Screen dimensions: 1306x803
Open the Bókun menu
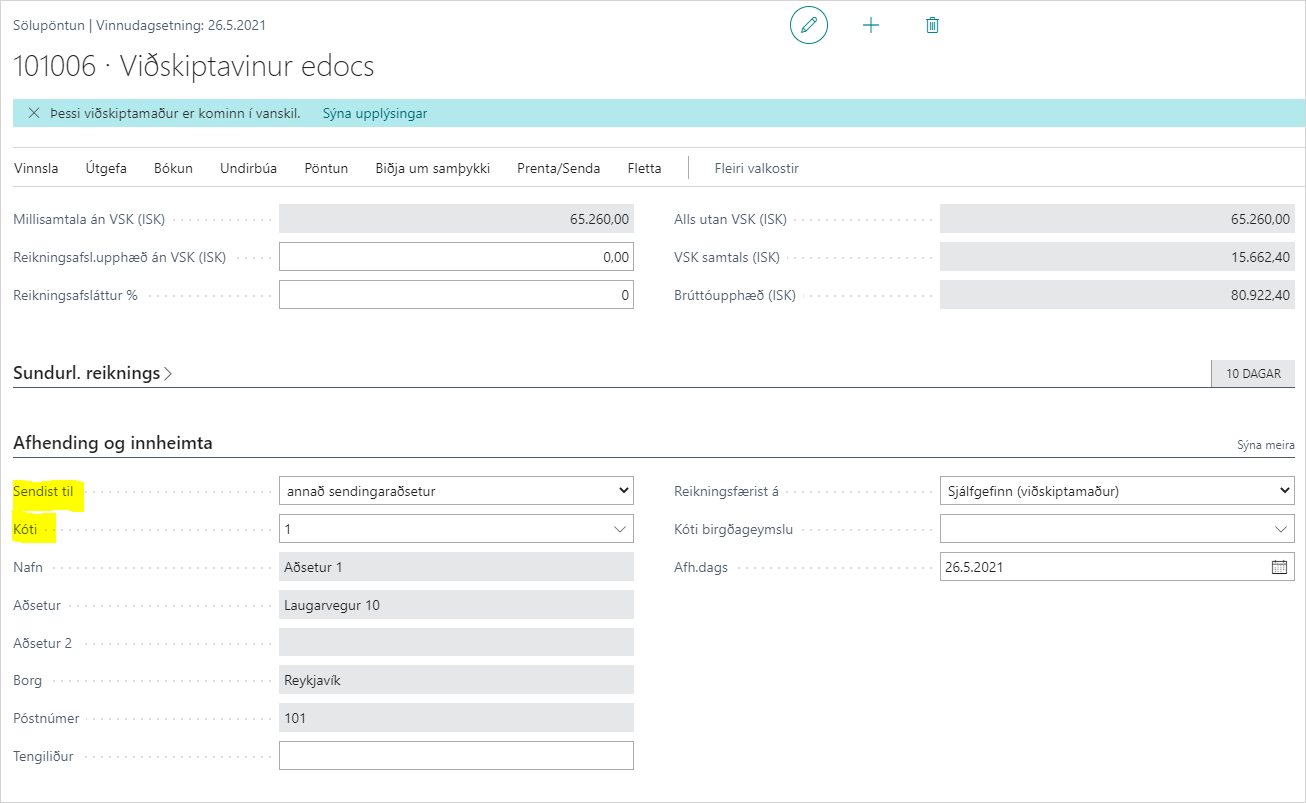(173, 168)
